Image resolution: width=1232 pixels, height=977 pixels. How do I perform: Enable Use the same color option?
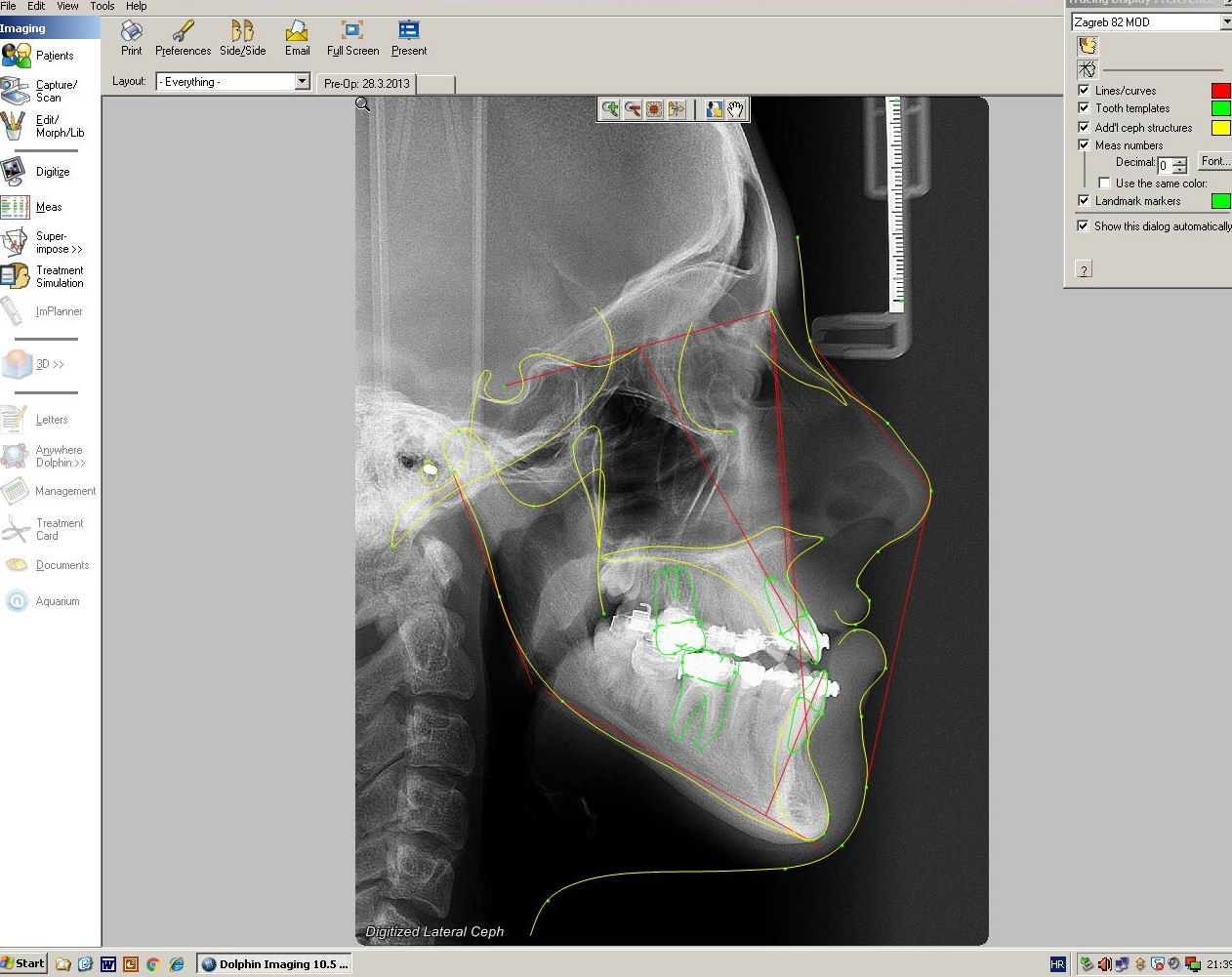(1104, 183)
